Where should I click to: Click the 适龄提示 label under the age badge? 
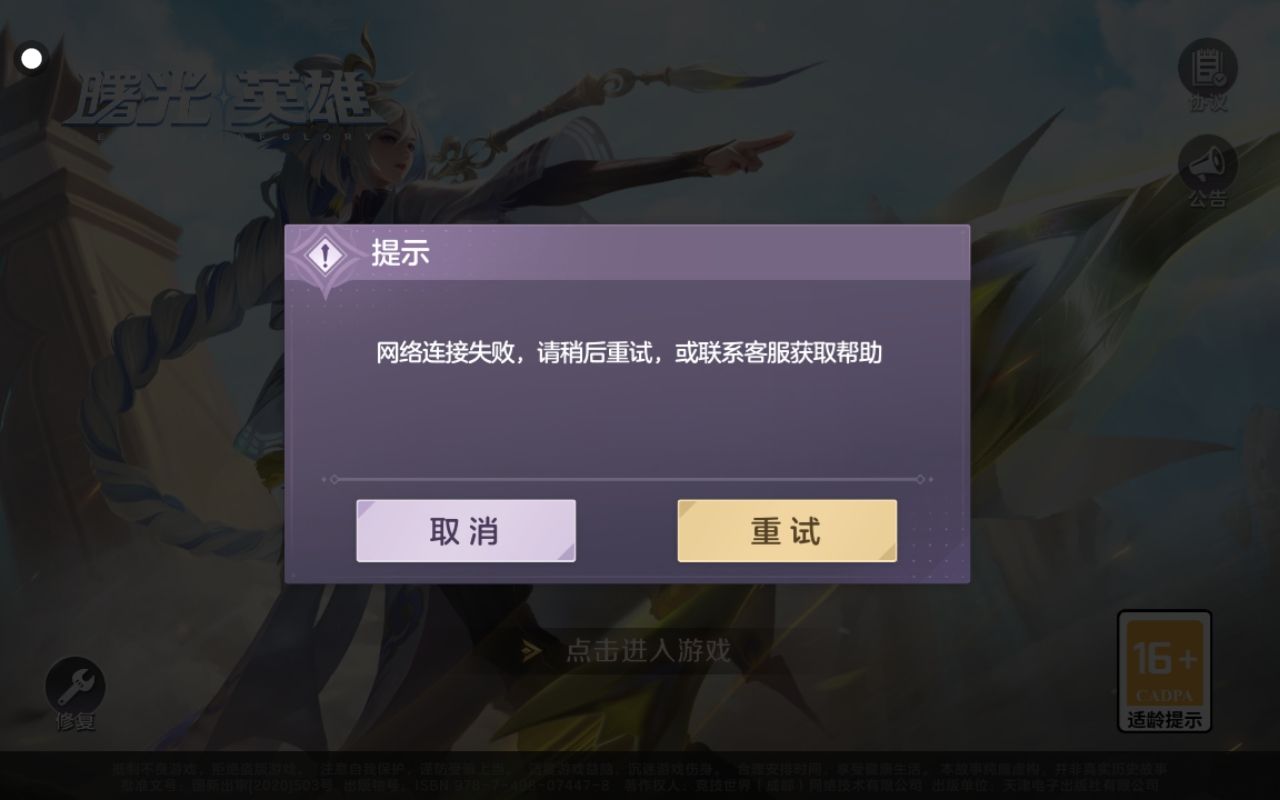pyautogui.click(x=1164, y=720)
